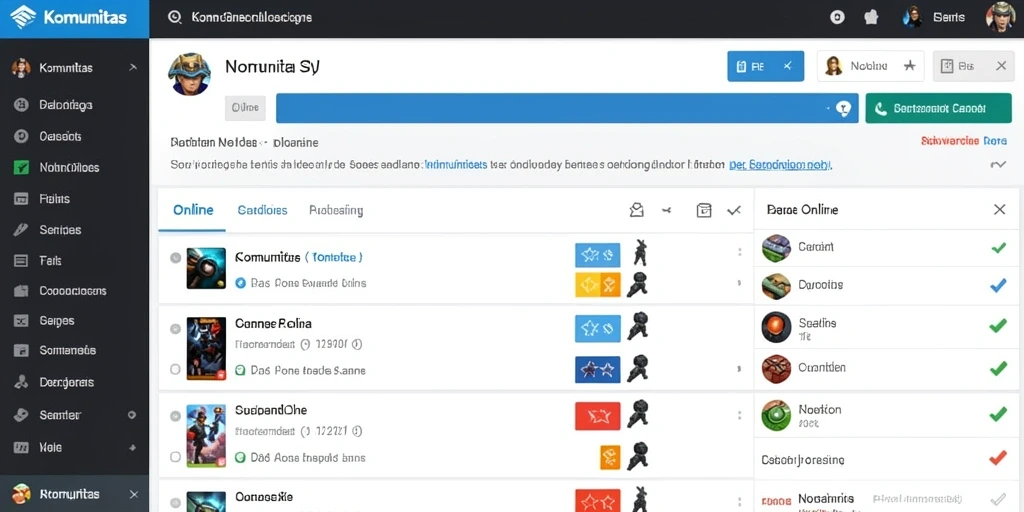
Task: Follow the blue Intmuniticats link in the description
Action: [456, 165]
